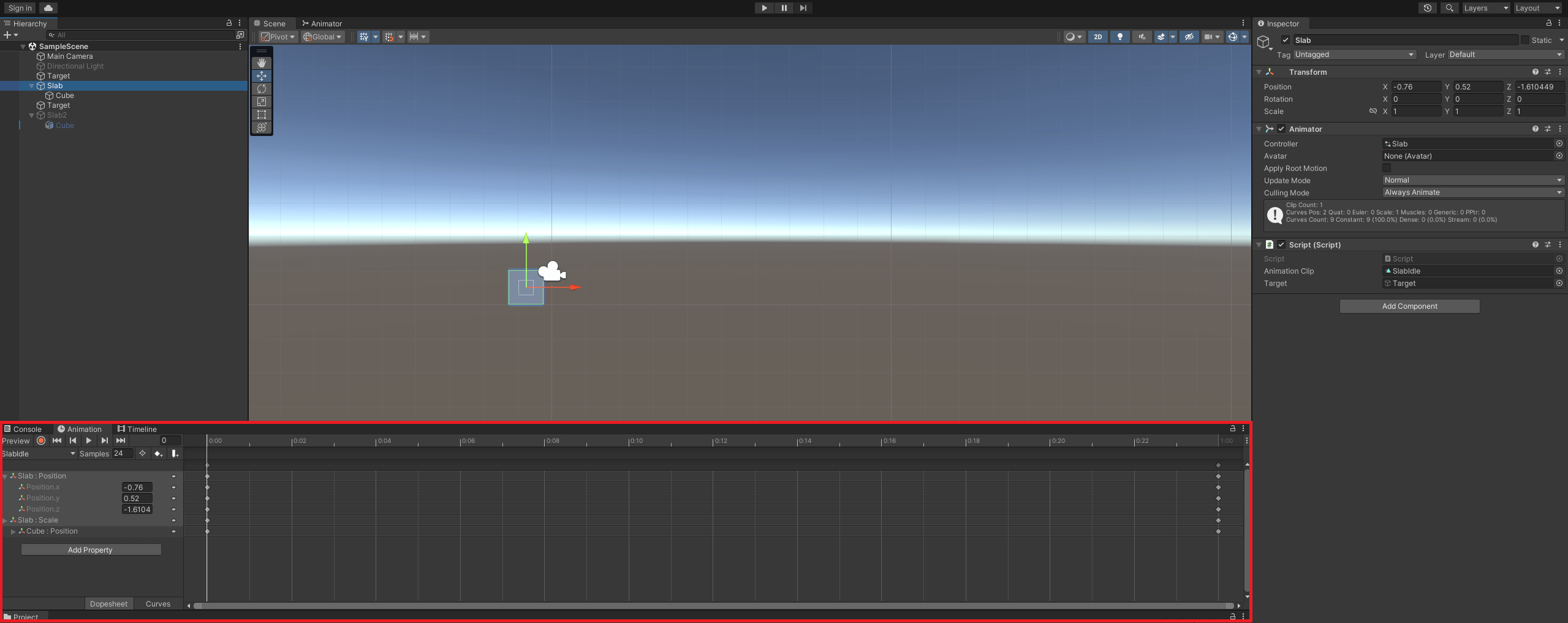Switch to Curves view
The width and height of the screenshot is (1568, 623).
158,603
